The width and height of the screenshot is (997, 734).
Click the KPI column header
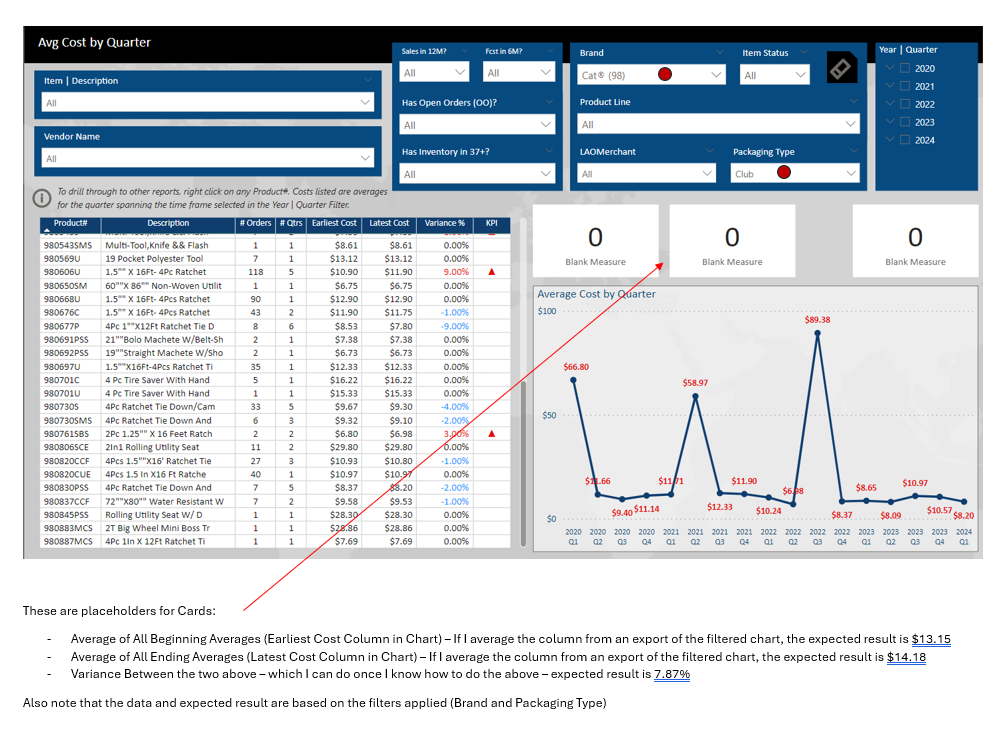[x=492, y=223]
